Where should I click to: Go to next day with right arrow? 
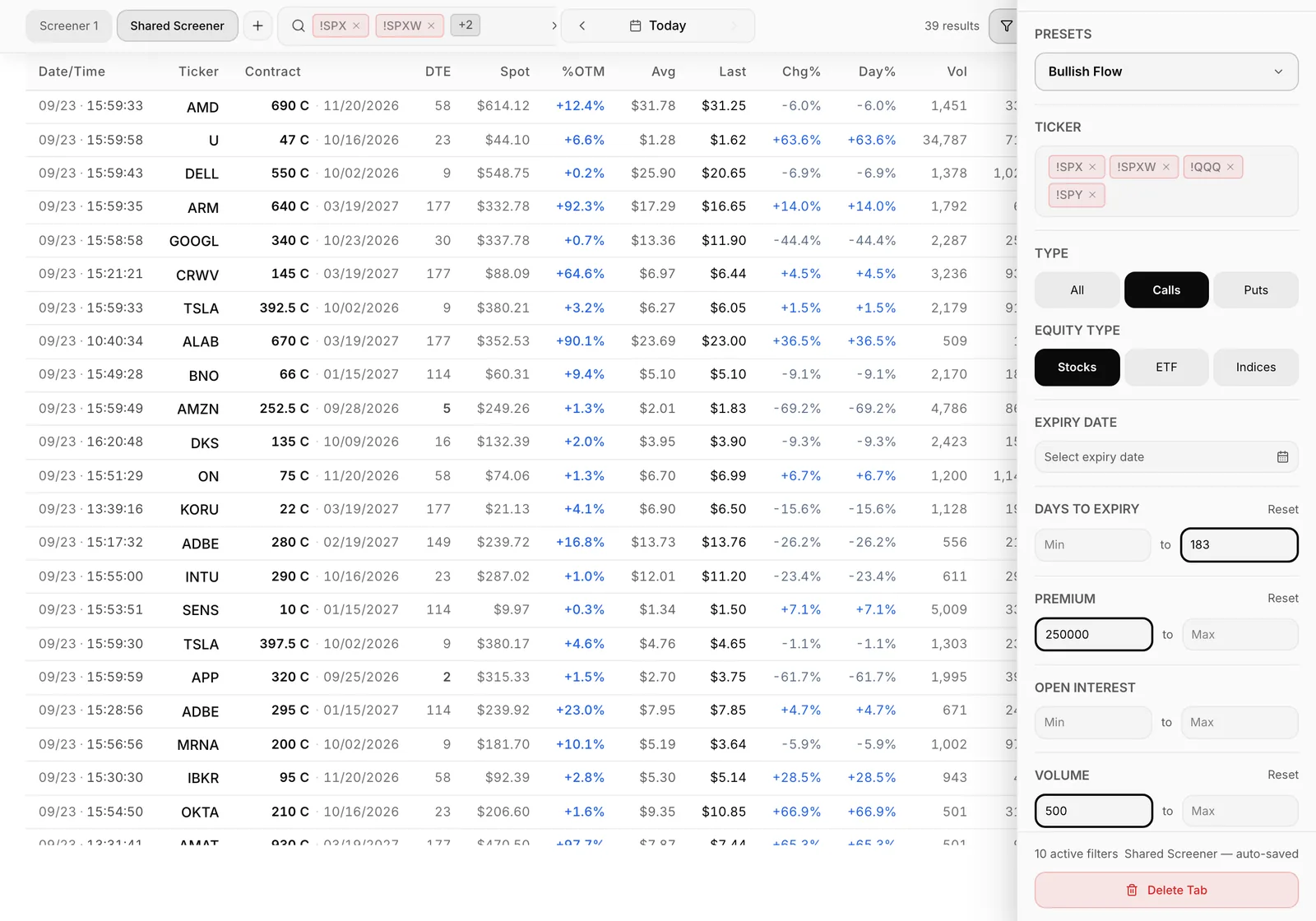(734, 25)
